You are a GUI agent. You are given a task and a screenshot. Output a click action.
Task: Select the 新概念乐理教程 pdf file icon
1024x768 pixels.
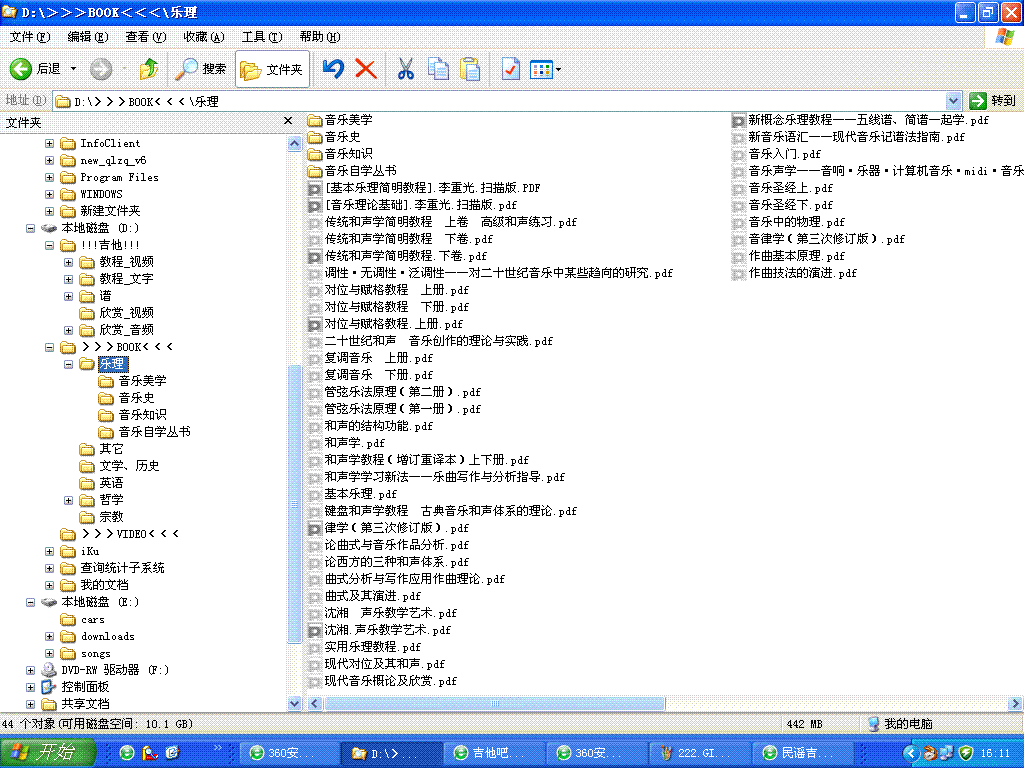(x=738, y=120)
